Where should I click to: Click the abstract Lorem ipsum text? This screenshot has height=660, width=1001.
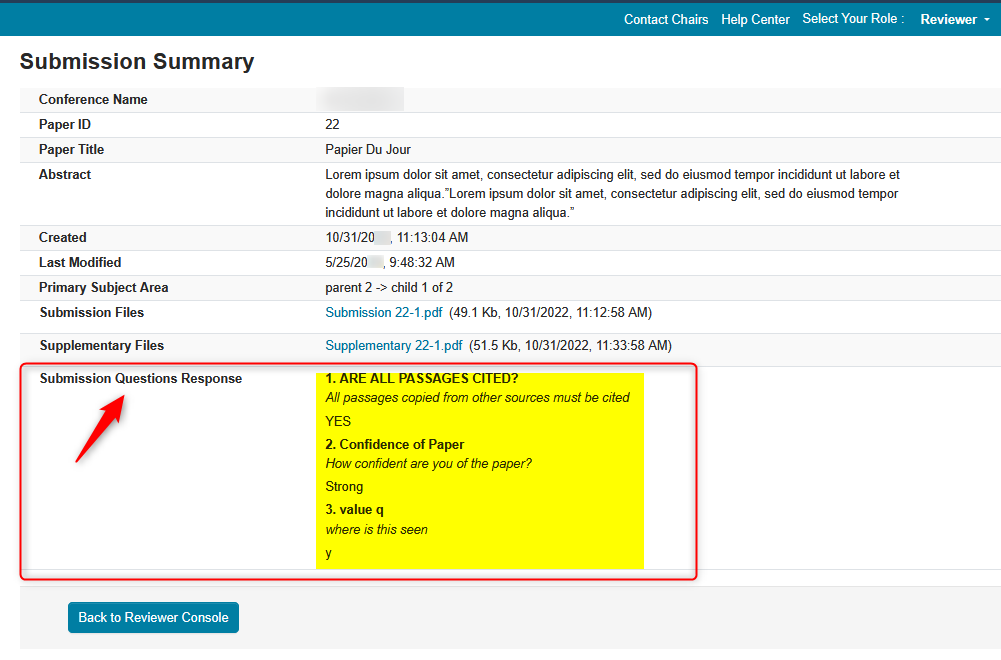point(612,194)
